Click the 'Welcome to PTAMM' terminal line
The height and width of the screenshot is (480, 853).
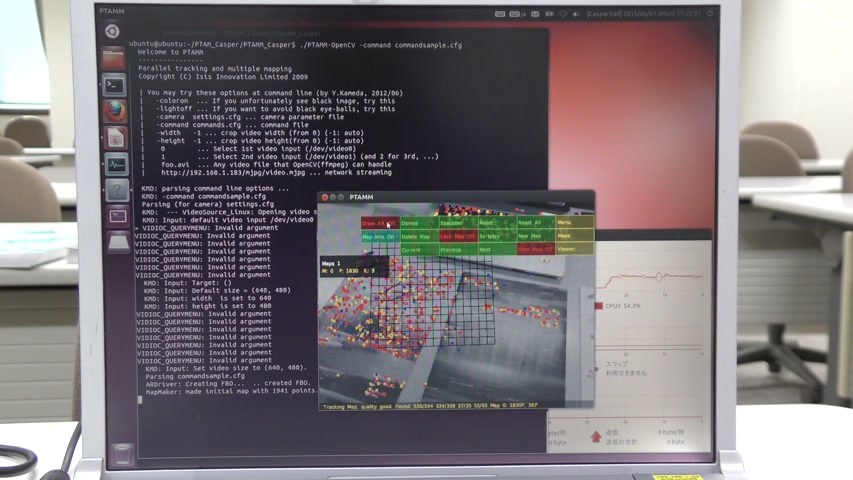click(170, 52)
